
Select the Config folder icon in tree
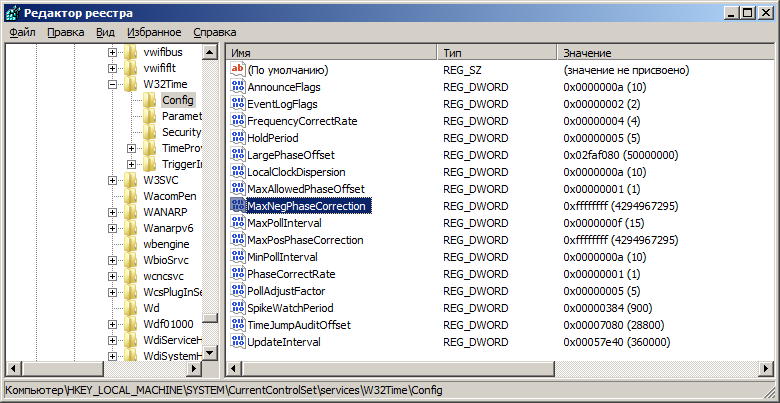(150, 100)
